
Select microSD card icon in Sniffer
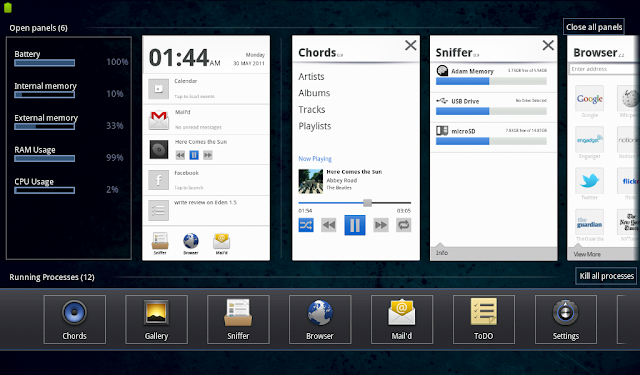coord(442,131)
